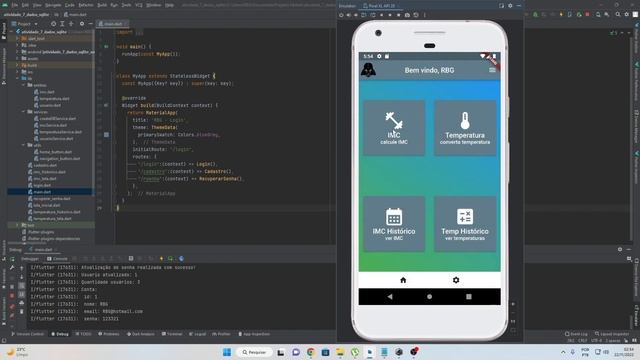Click the emulator volume up icon
This screenshot has height=360, width=640.
(349, 15)
